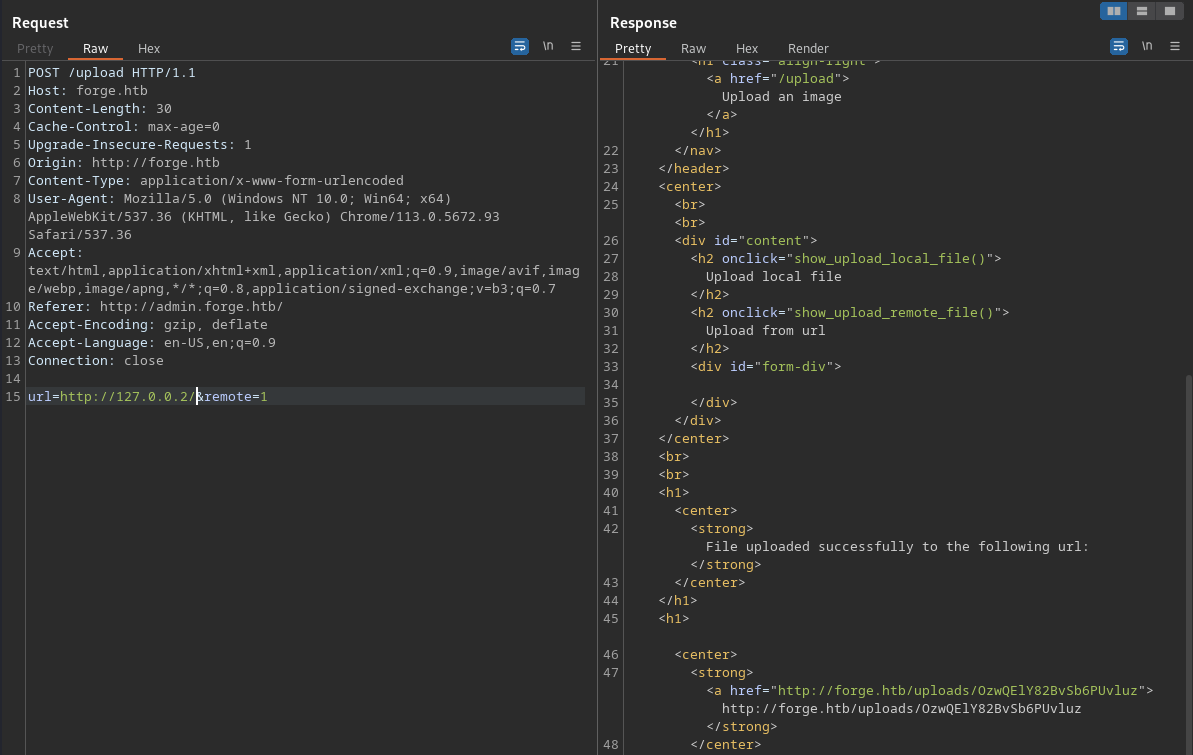
Task: Switch to the Response Hex tab
Action: pos(747,48)
